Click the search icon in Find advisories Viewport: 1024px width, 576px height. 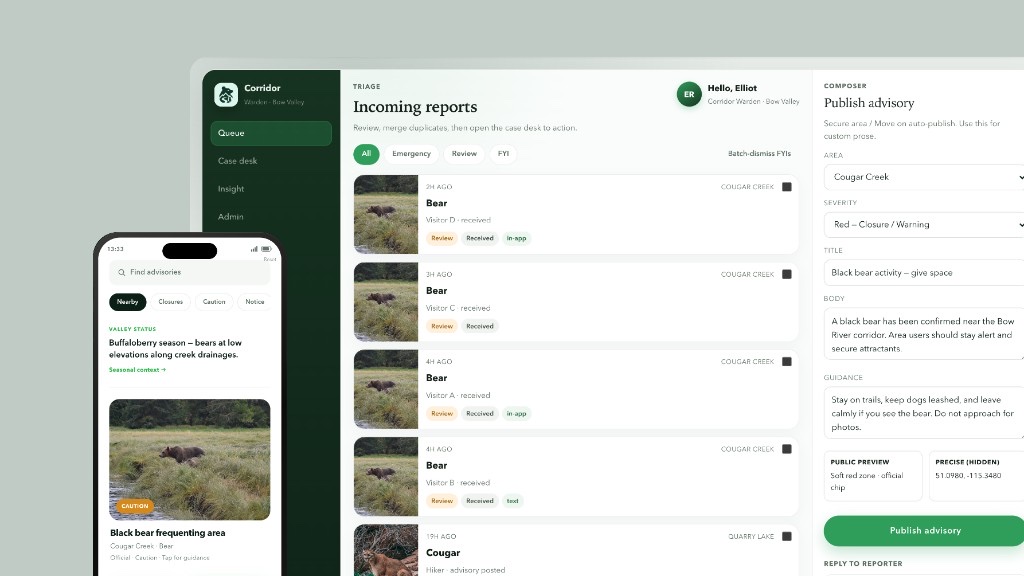[121, 272]
